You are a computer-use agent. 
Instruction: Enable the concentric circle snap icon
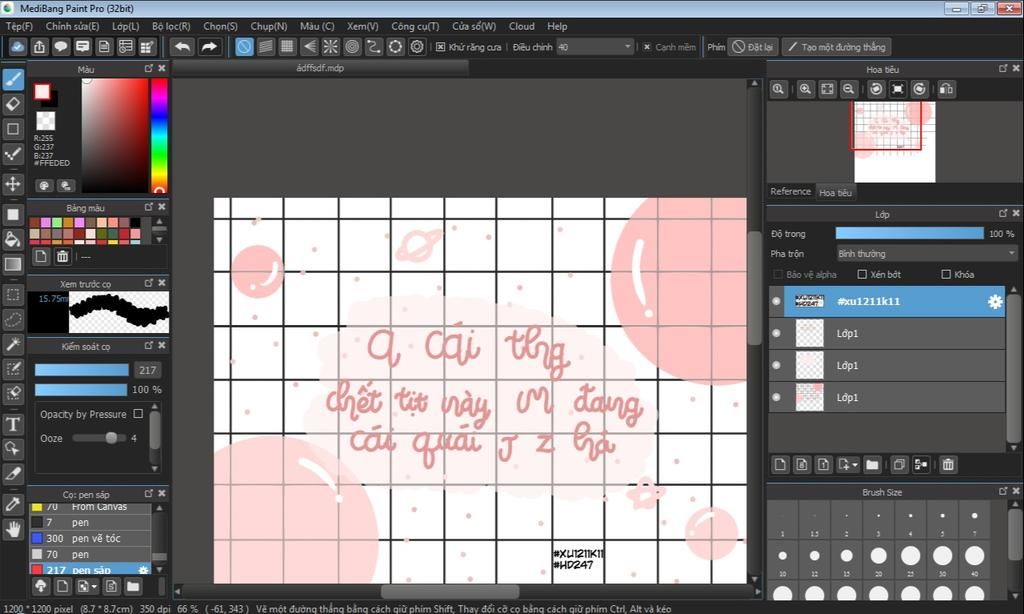click(x=352, y=47)
